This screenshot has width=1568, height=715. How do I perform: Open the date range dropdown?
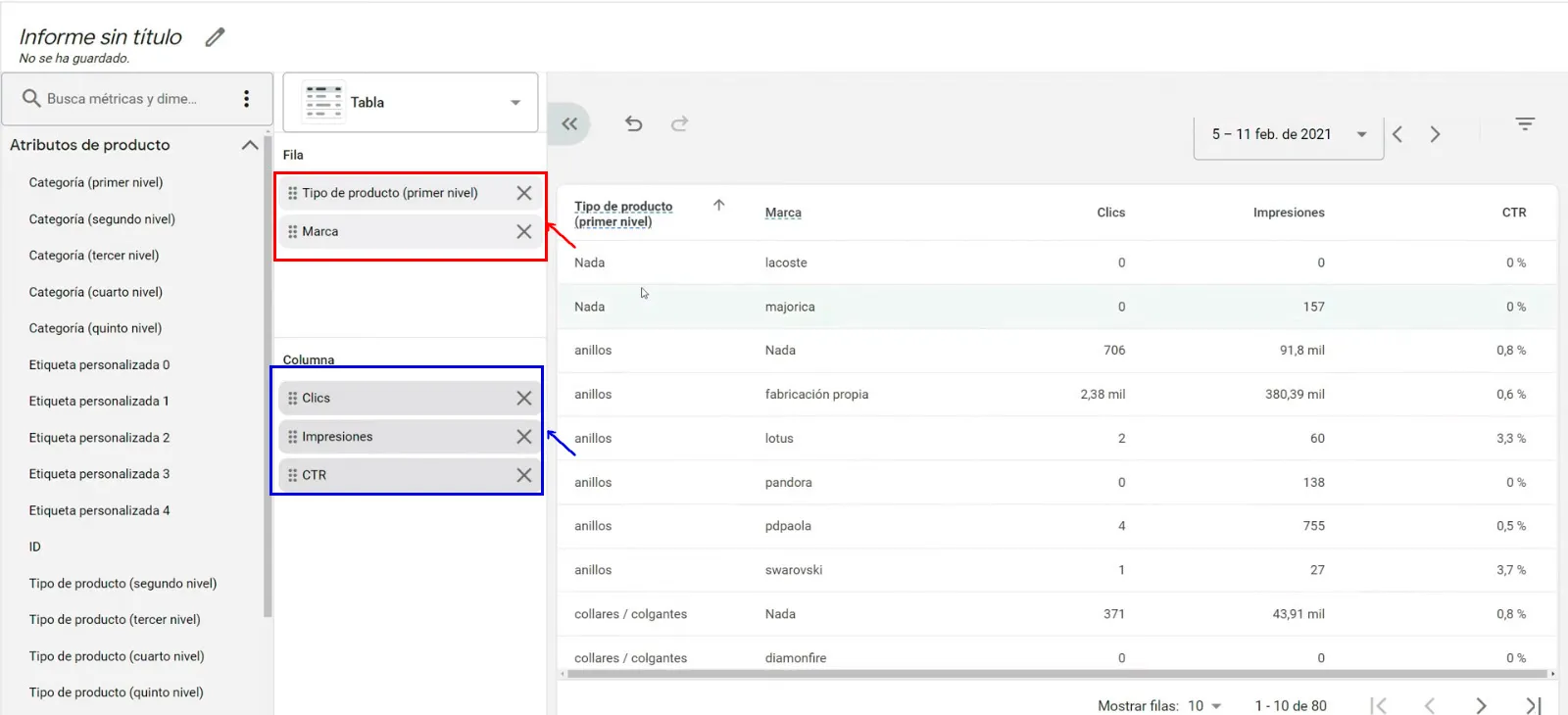click(x=1289, y=135)
